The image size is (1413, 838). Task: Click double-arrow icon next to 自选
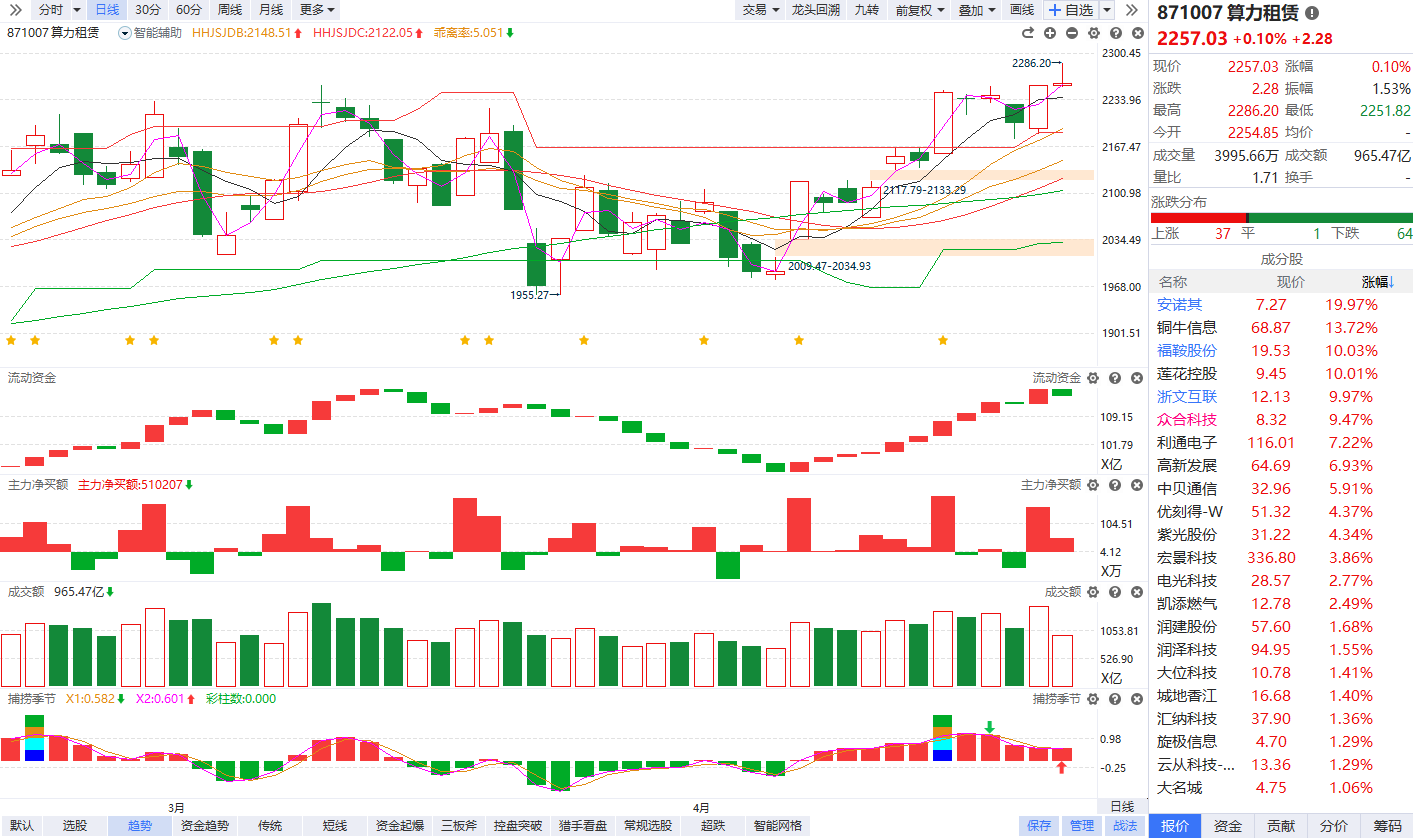pyautogui.click(x=1132, y=10)
